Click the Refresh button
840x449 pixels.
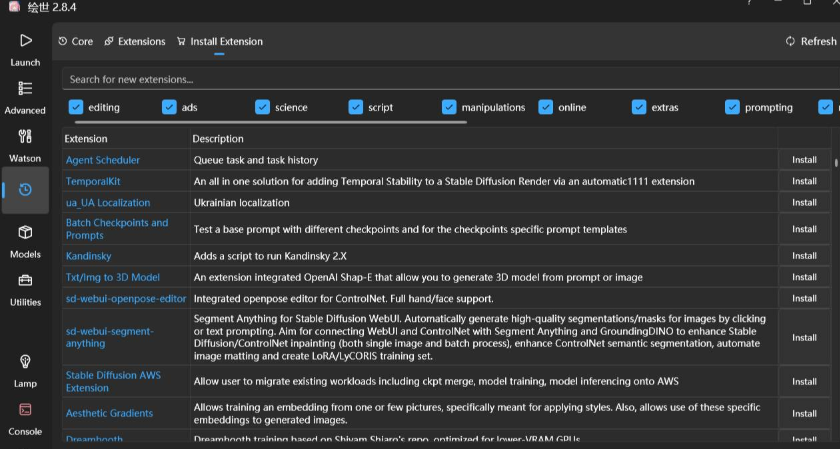click(x=811, y=41)
